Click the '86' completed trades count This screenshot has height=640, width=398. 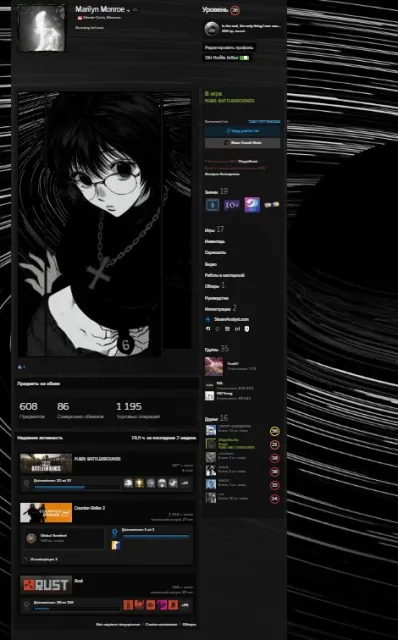click(63, 407)
